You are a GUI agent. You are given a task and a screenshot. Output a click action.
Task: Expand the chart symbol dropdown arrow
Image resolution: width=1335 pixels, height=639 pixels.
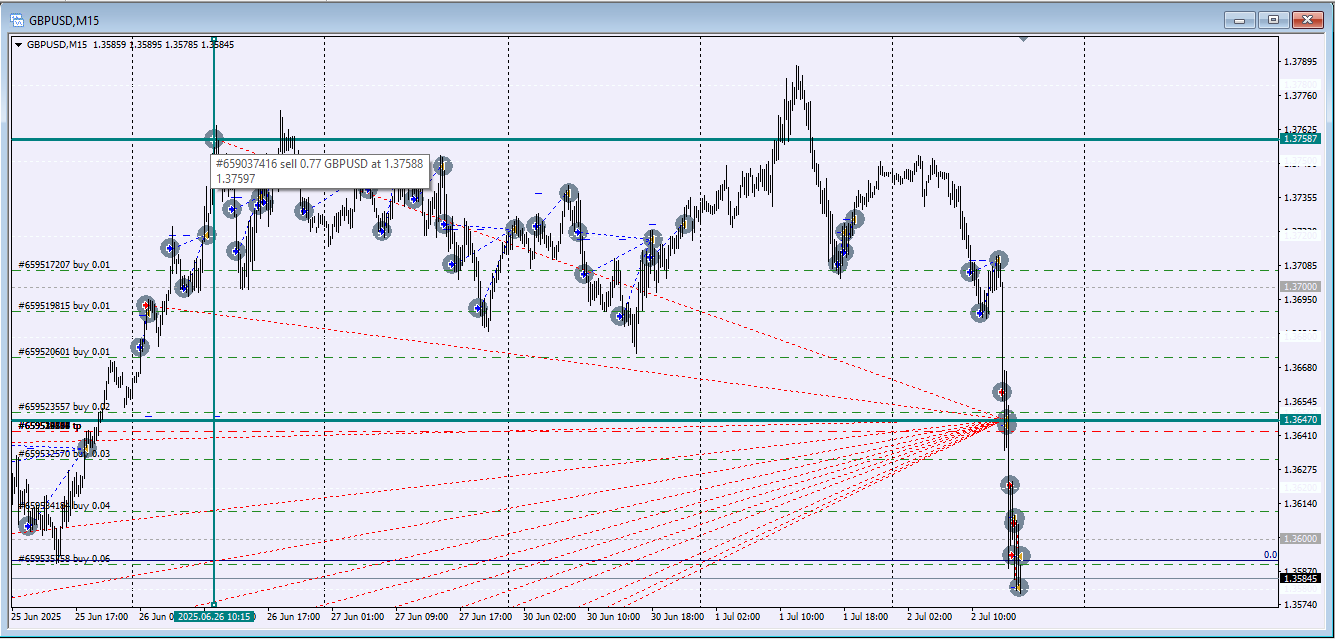click(x=18, y=45)
